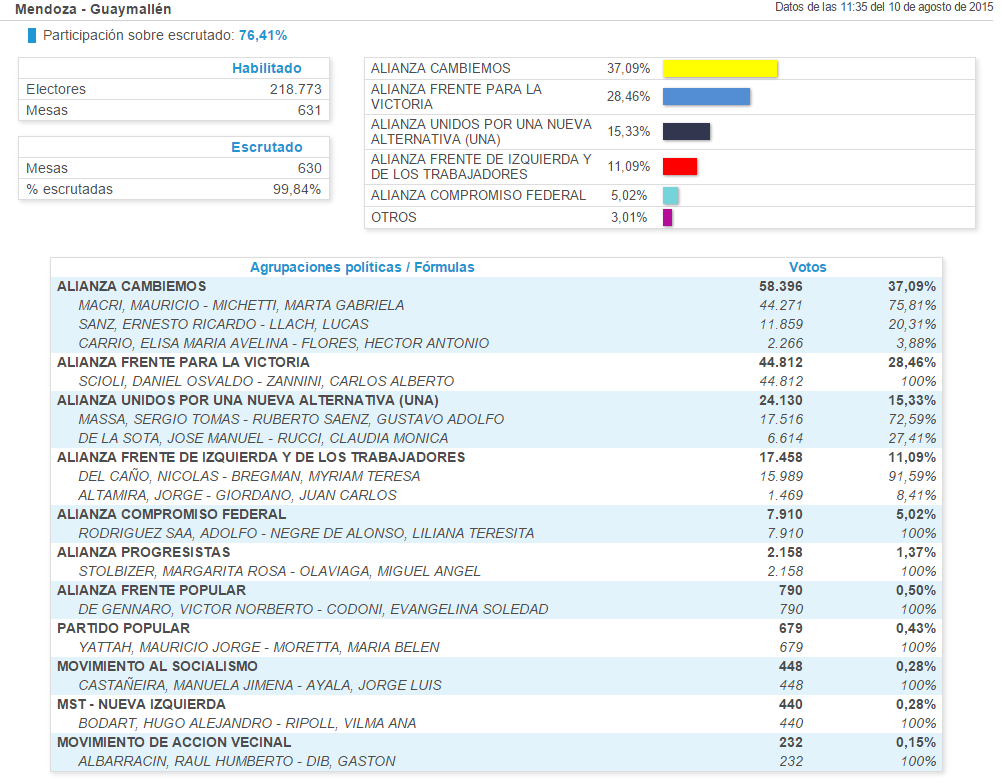Click the Mendoza - Guaymallén page title

(x=93, y=9)
